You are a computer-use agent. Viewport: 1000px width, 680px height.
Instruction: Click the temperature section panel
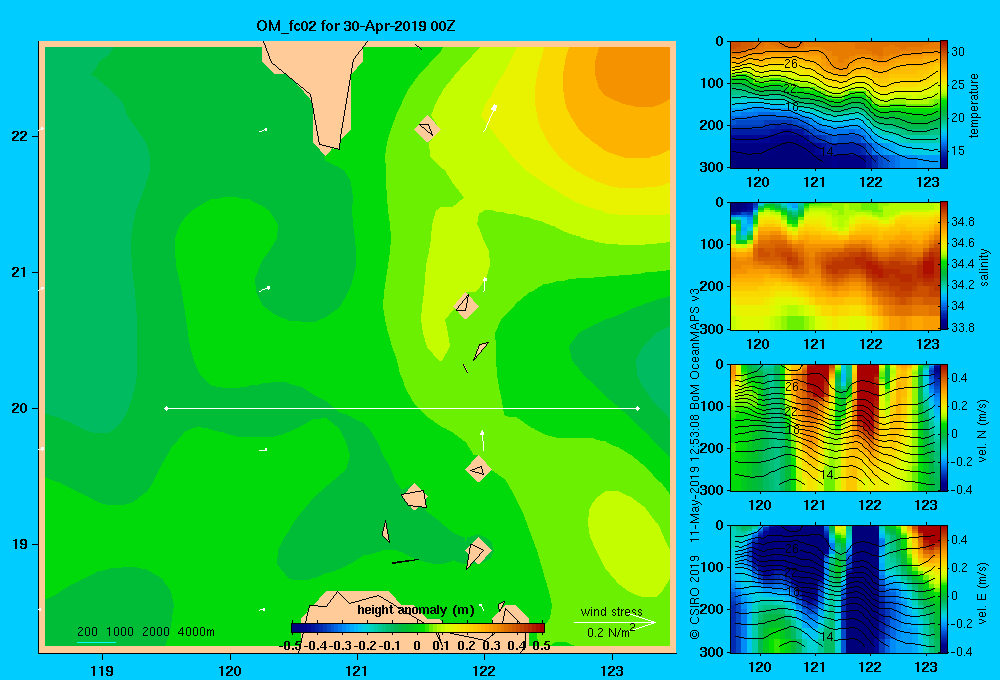pos(835,105)
